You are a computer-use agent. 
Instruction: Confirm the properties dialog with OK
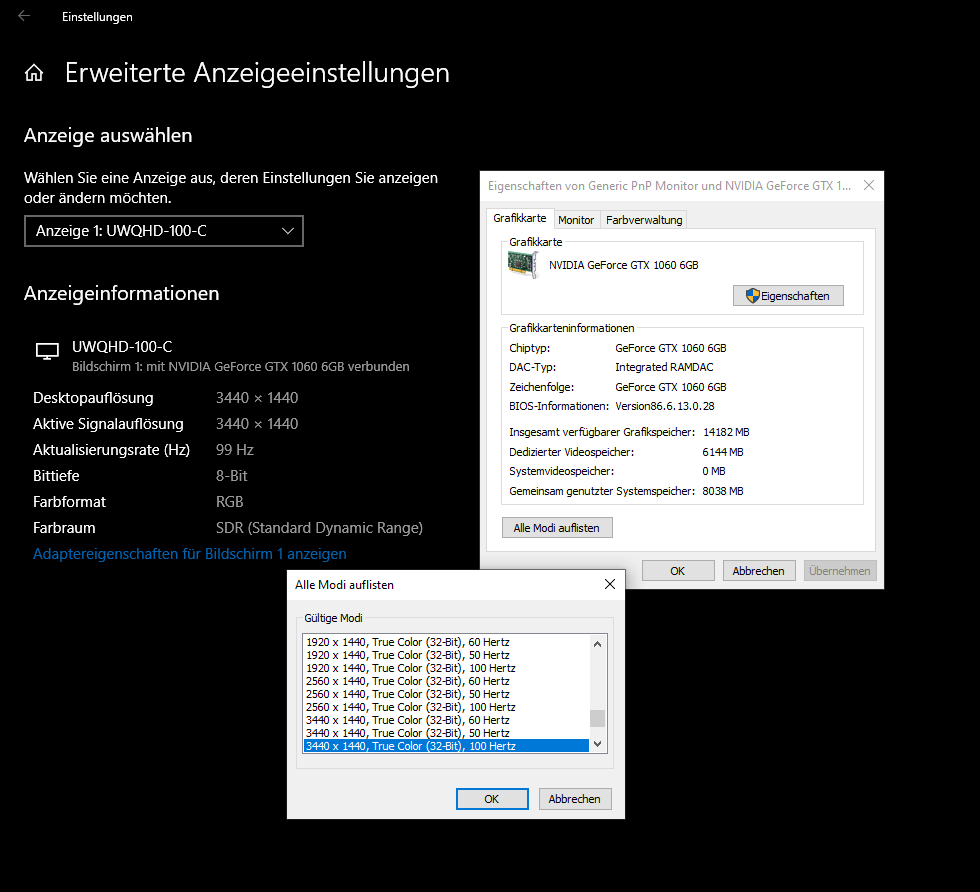(x=678, y=571)
